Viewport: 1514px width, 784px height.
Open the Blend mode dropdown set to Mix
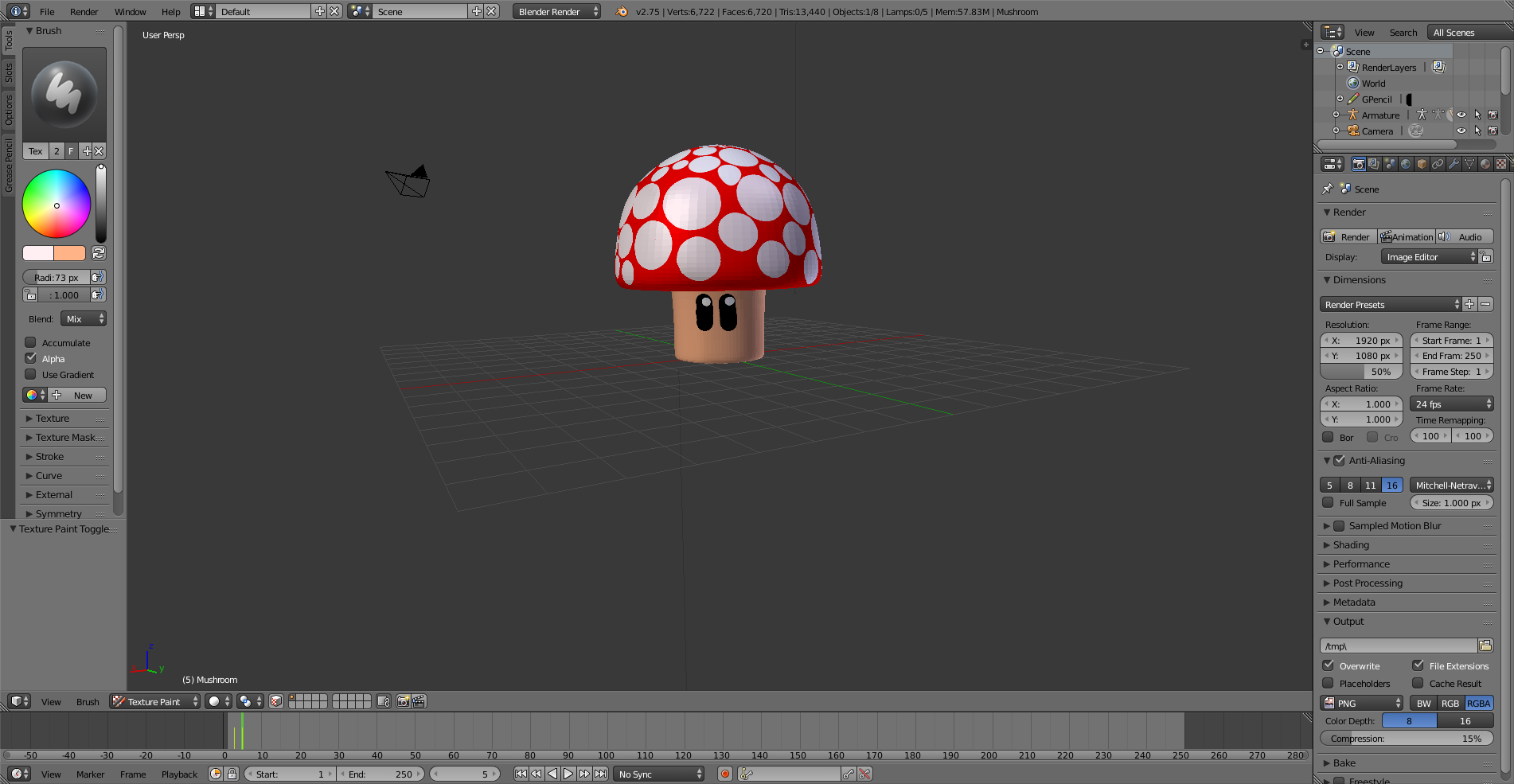tap(84, 318)
